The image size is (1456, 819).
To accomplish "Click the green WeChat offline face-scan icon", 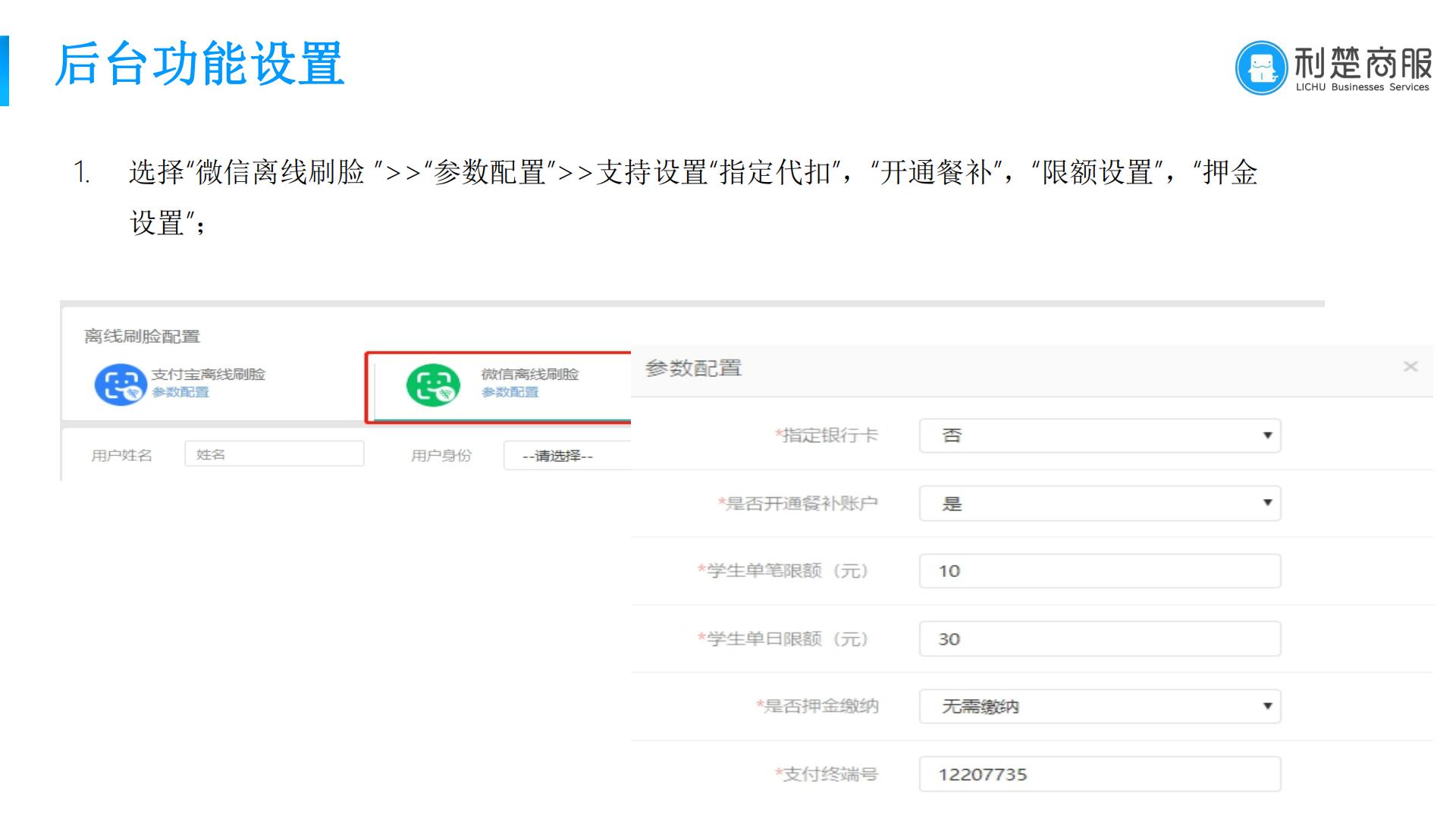I will coord(433,385).
